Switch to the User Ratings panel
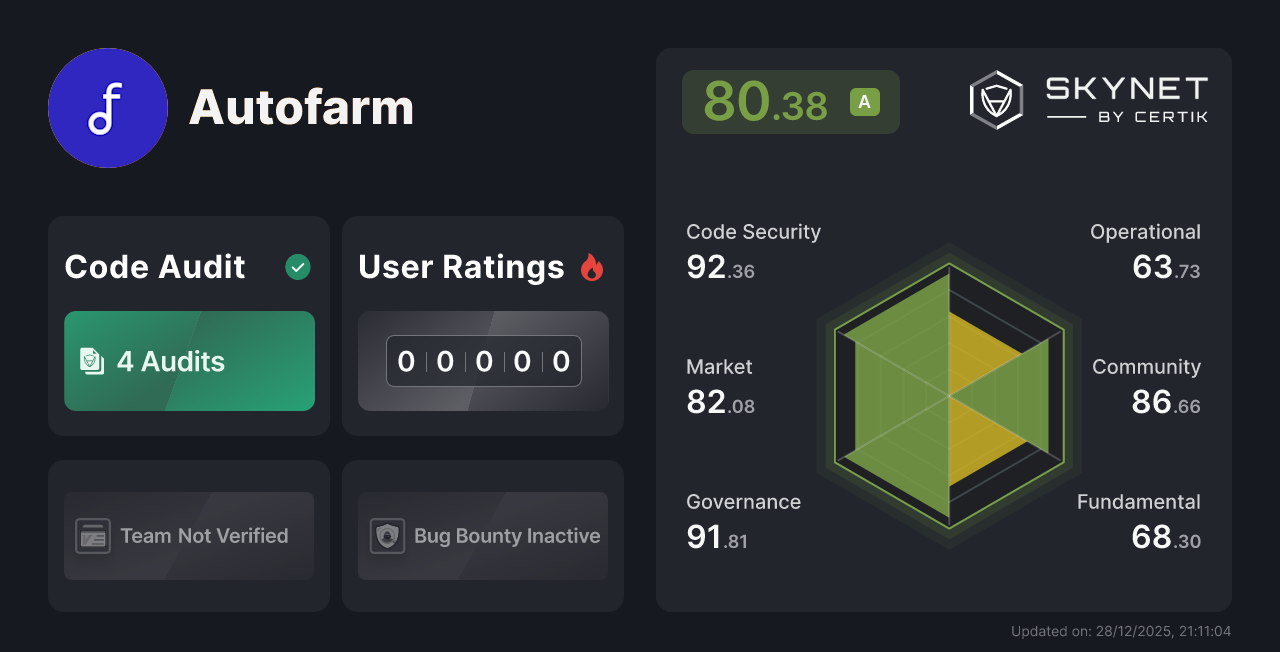 482,325
